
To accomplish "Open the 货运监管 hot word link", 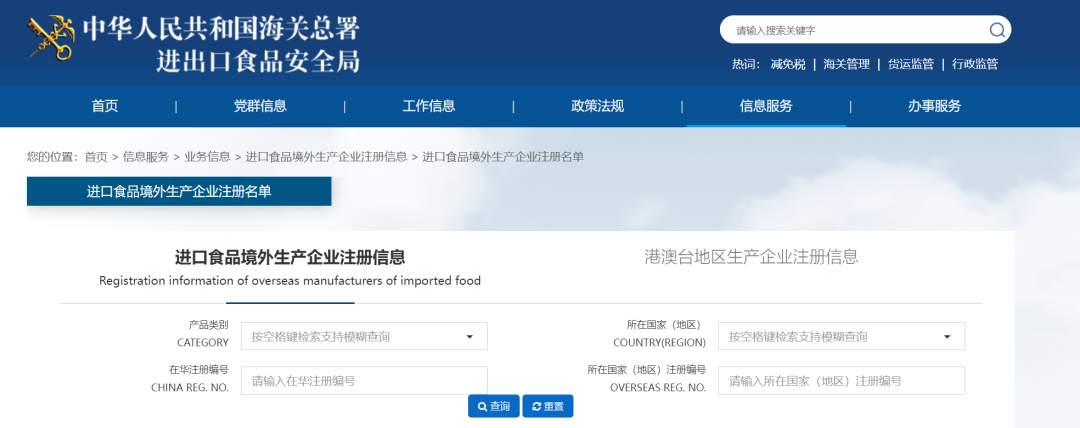I will pos(911,64).
